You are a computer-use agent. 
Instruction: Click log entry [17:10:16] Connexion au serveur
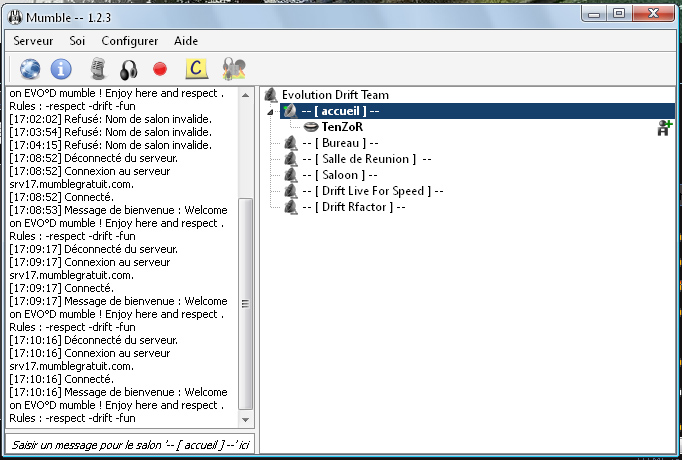[x=90, y=360]
